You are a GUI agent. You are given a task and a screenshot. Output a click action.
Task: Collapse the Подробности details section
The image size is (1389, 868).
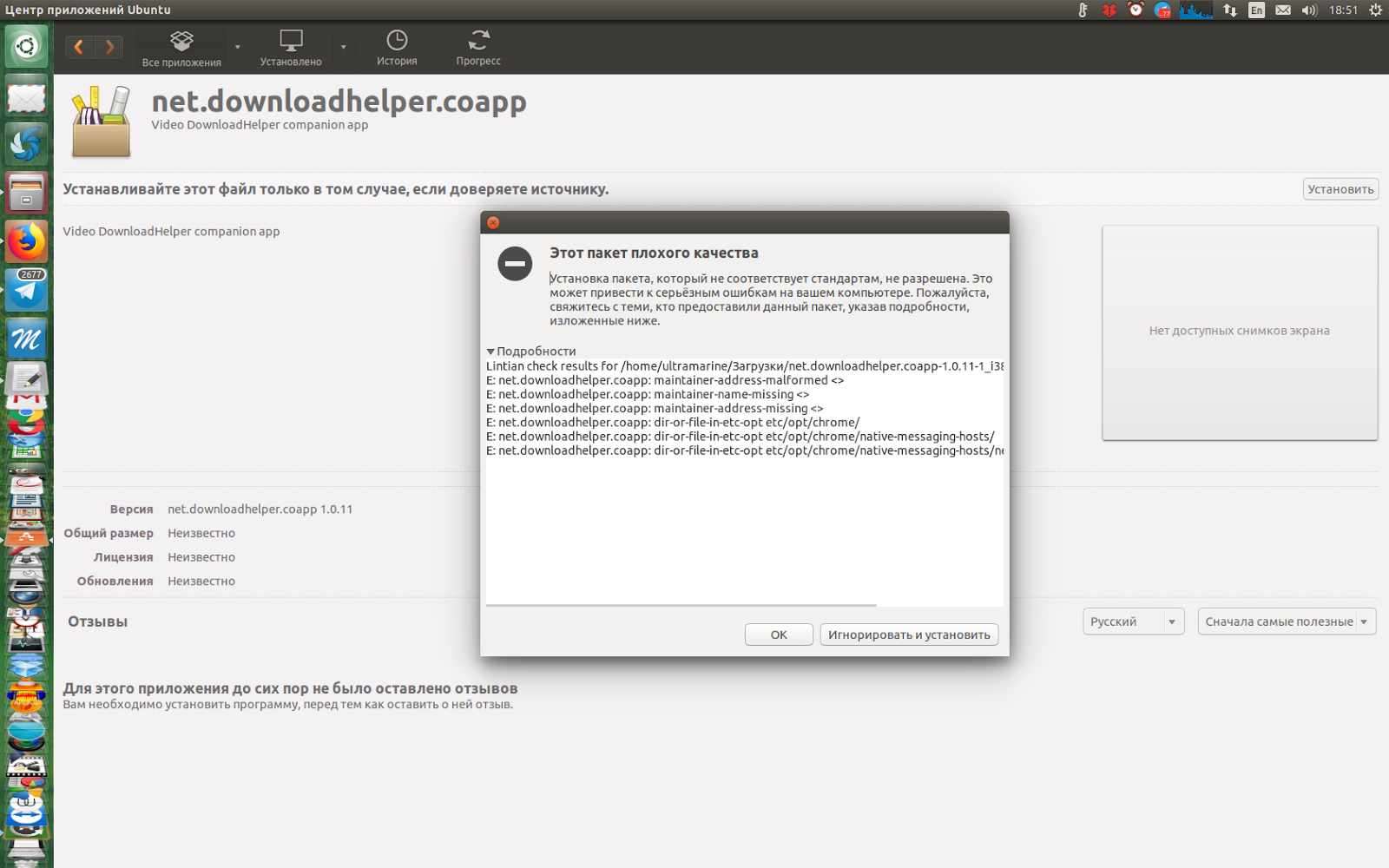(x=531, y=352)
